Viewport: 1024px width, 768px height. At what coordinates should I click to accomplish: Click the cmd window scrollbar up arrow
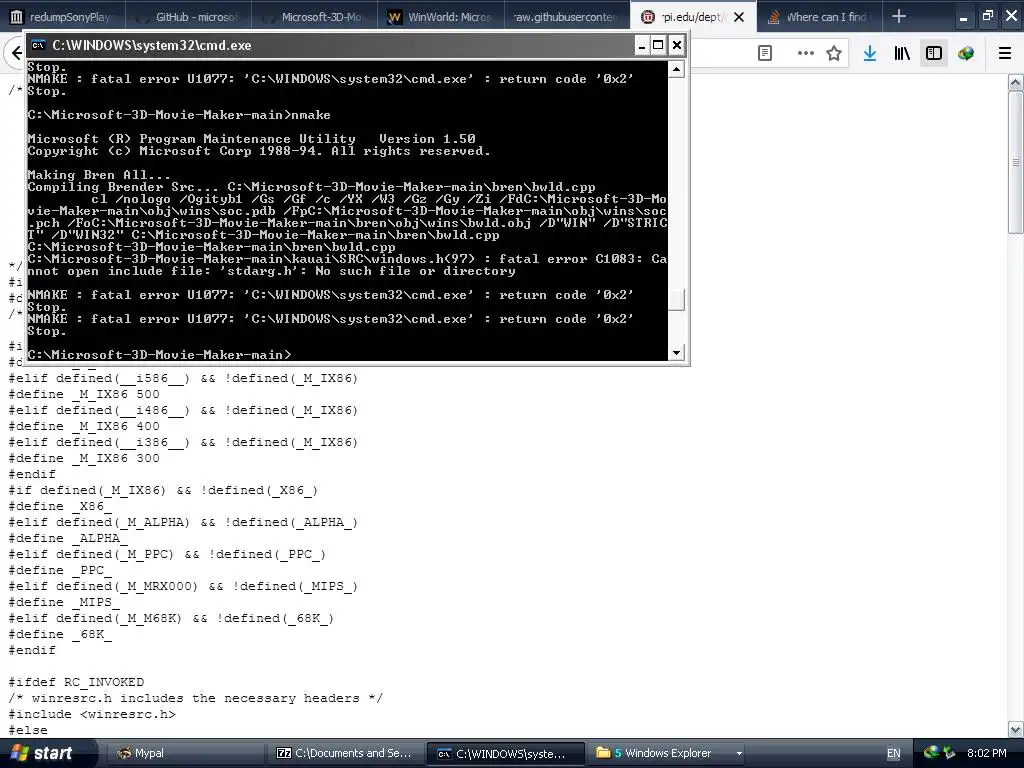(x=677, y=69)
